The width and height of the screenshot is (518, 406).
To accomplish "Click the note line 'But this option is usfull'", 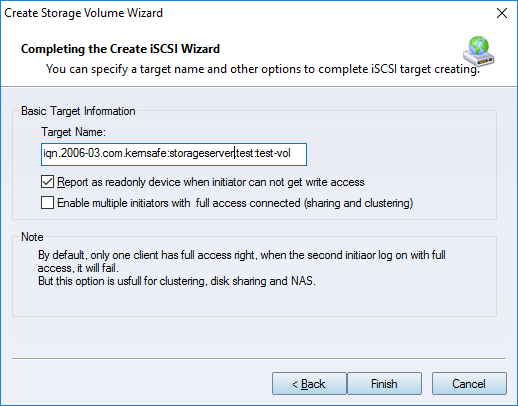I will pos(177,281).
